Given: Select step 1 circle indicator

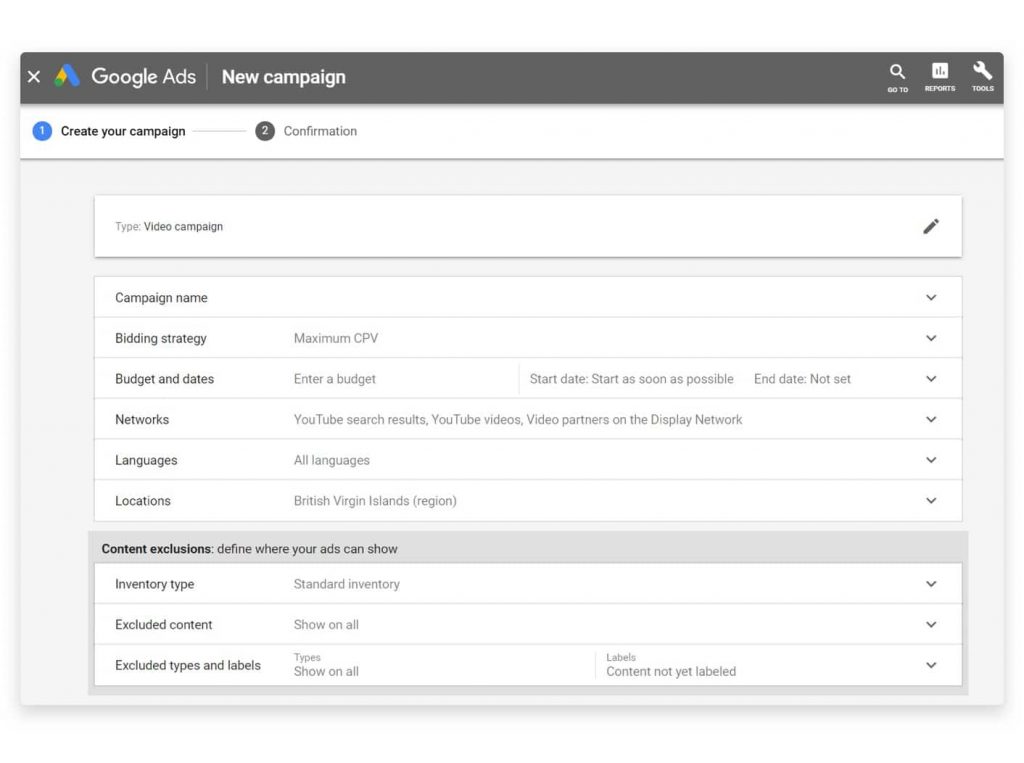Looking at the screenshot, I should (42, 131).
